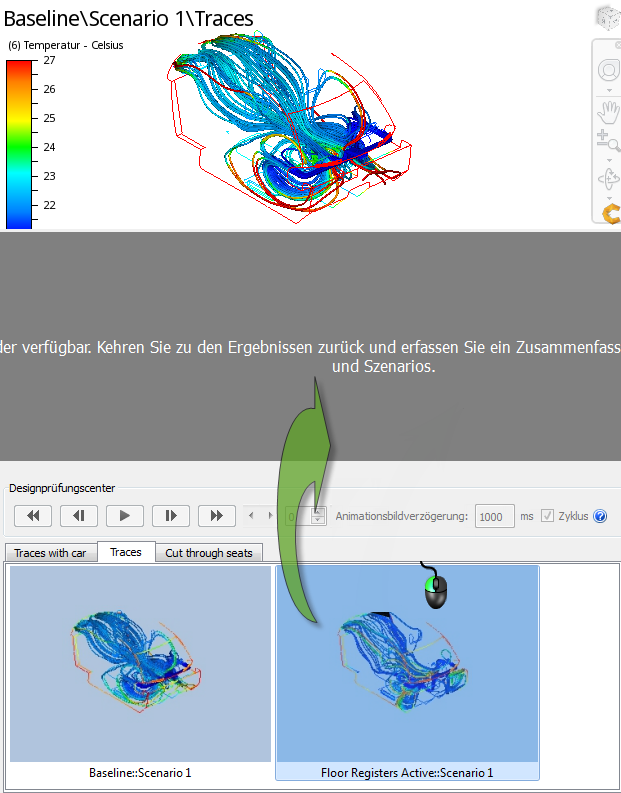Click the Animationsbildverzögerung value field
Image resolution: width=621 pixels, height=793 pixels.
(x=495, y=516)
